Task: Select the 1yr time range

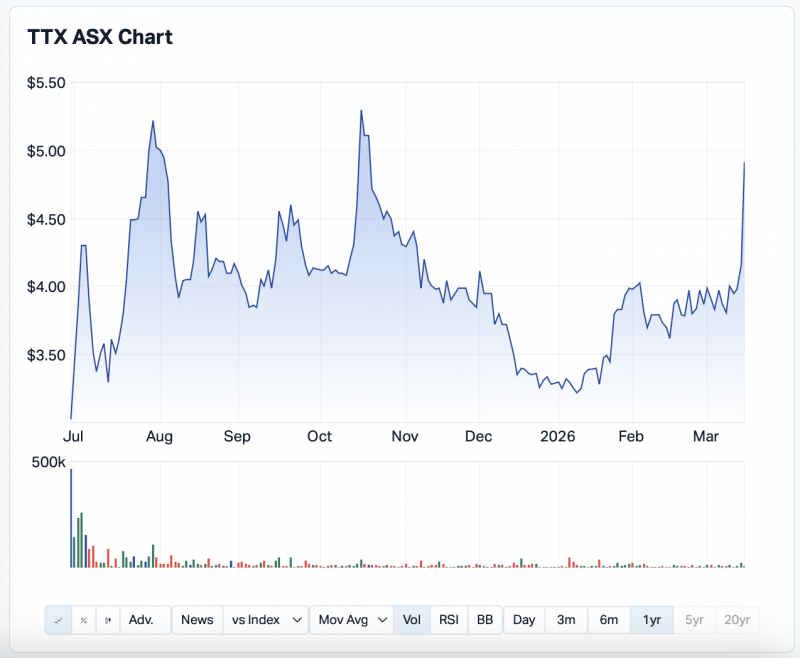Action: (x=652, y=620)
